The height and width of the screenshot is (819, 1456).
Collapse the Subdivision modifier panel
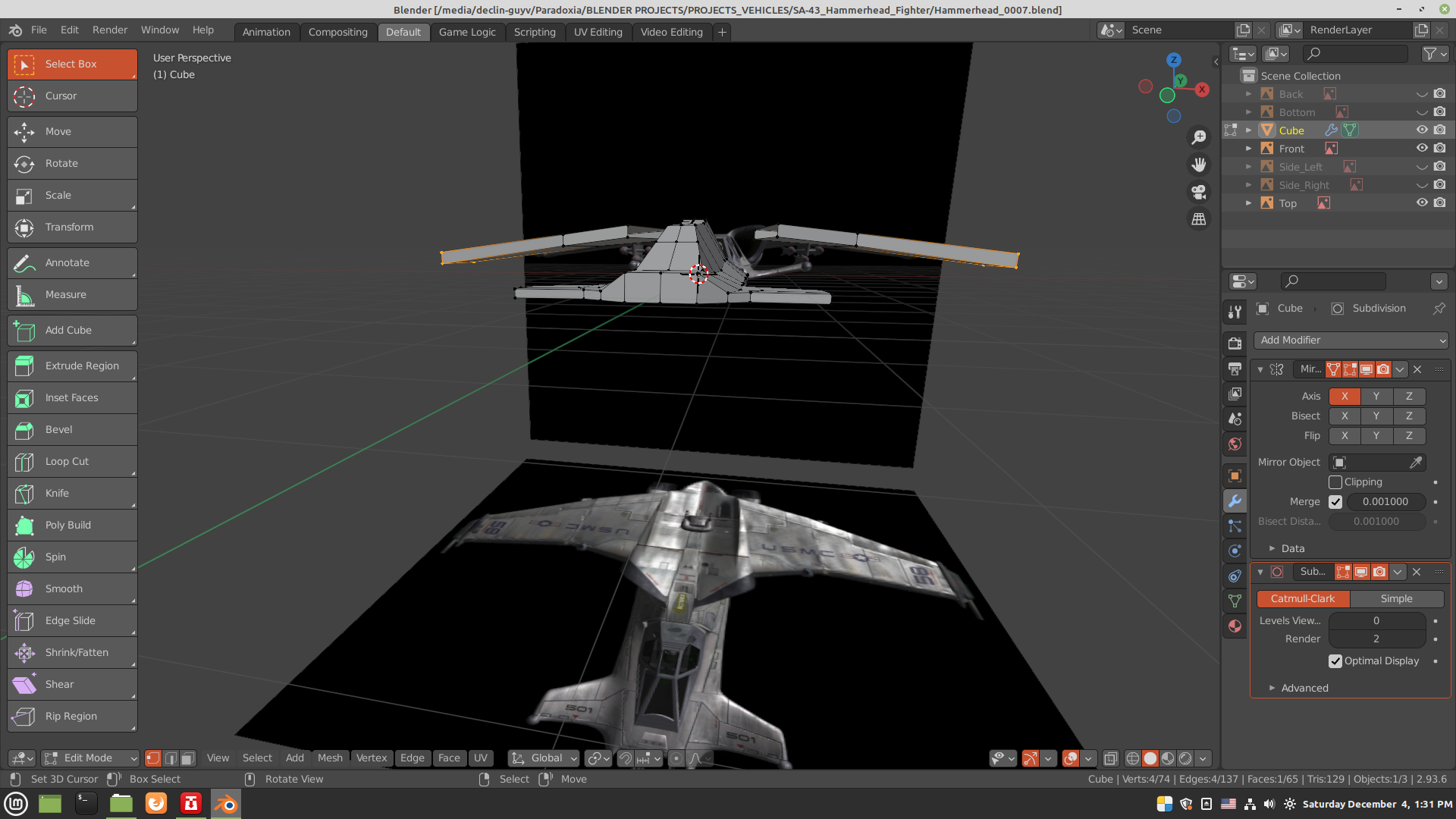click(1260, 573)
